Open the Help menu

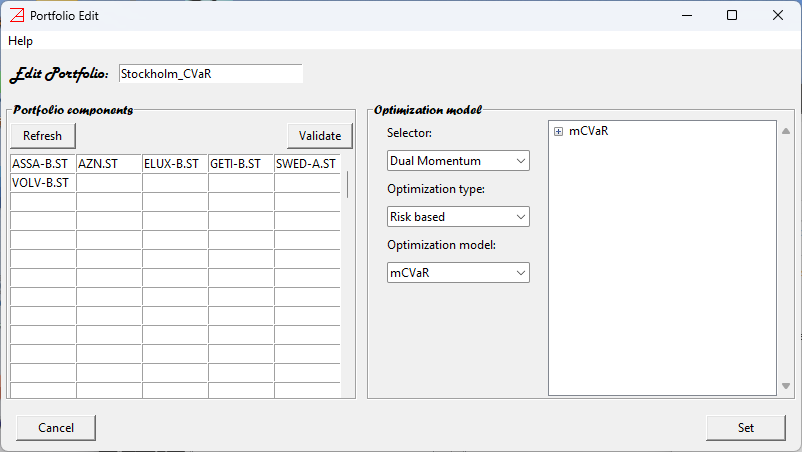[20, 41]
